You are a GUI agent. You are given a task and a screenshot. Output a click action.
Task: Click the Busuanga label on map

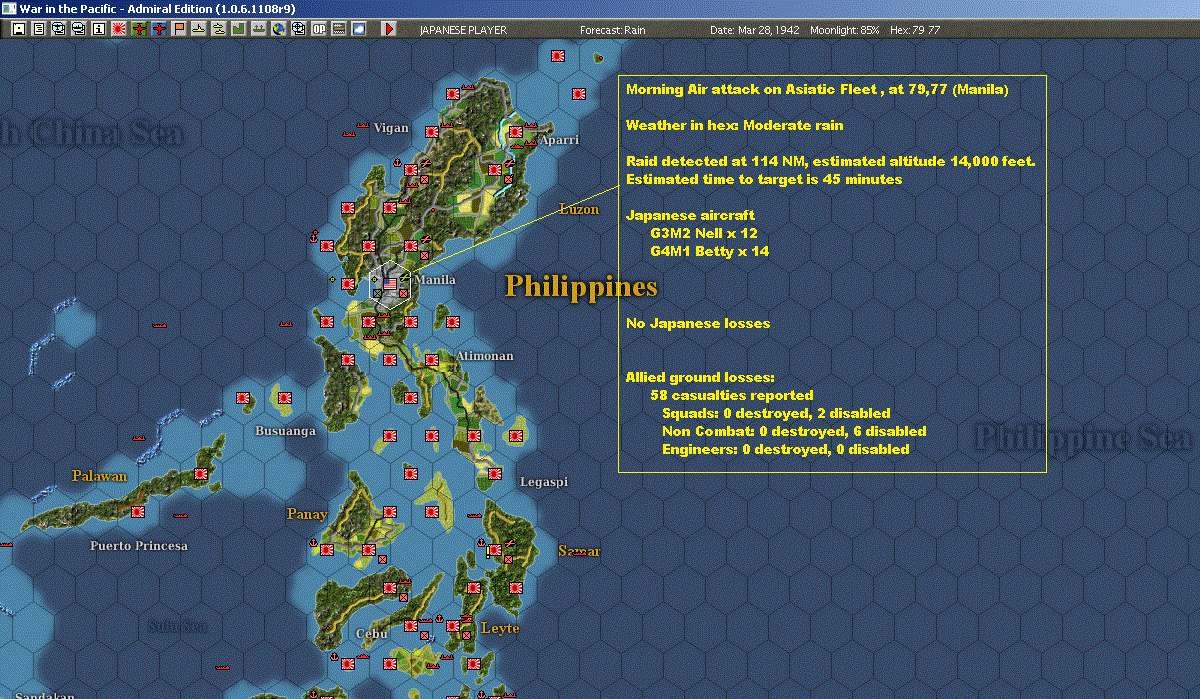pyautogui.click(x=286, y=431)
